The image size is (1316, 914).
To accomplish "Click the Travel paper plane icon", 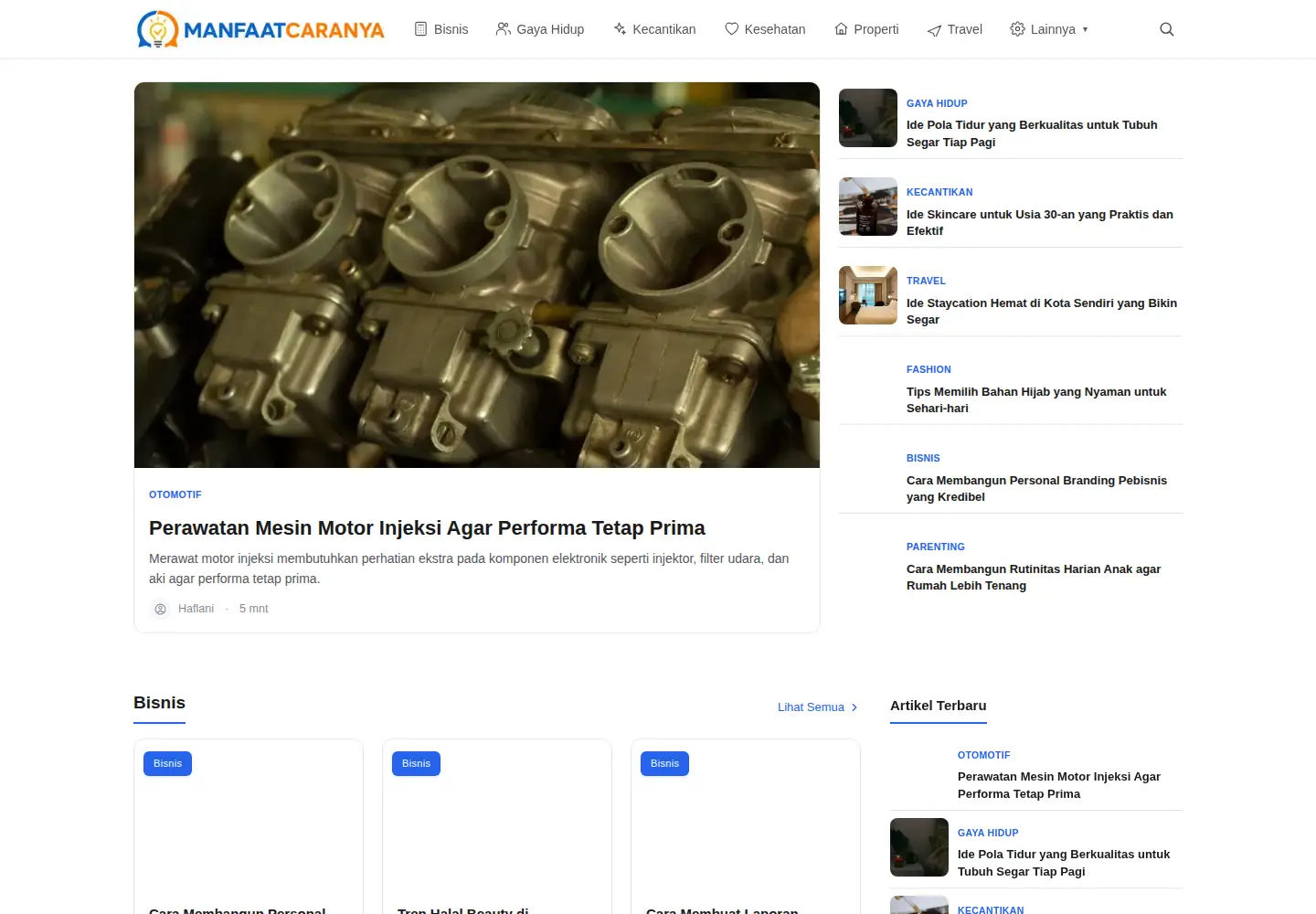I will pos(934,30).
